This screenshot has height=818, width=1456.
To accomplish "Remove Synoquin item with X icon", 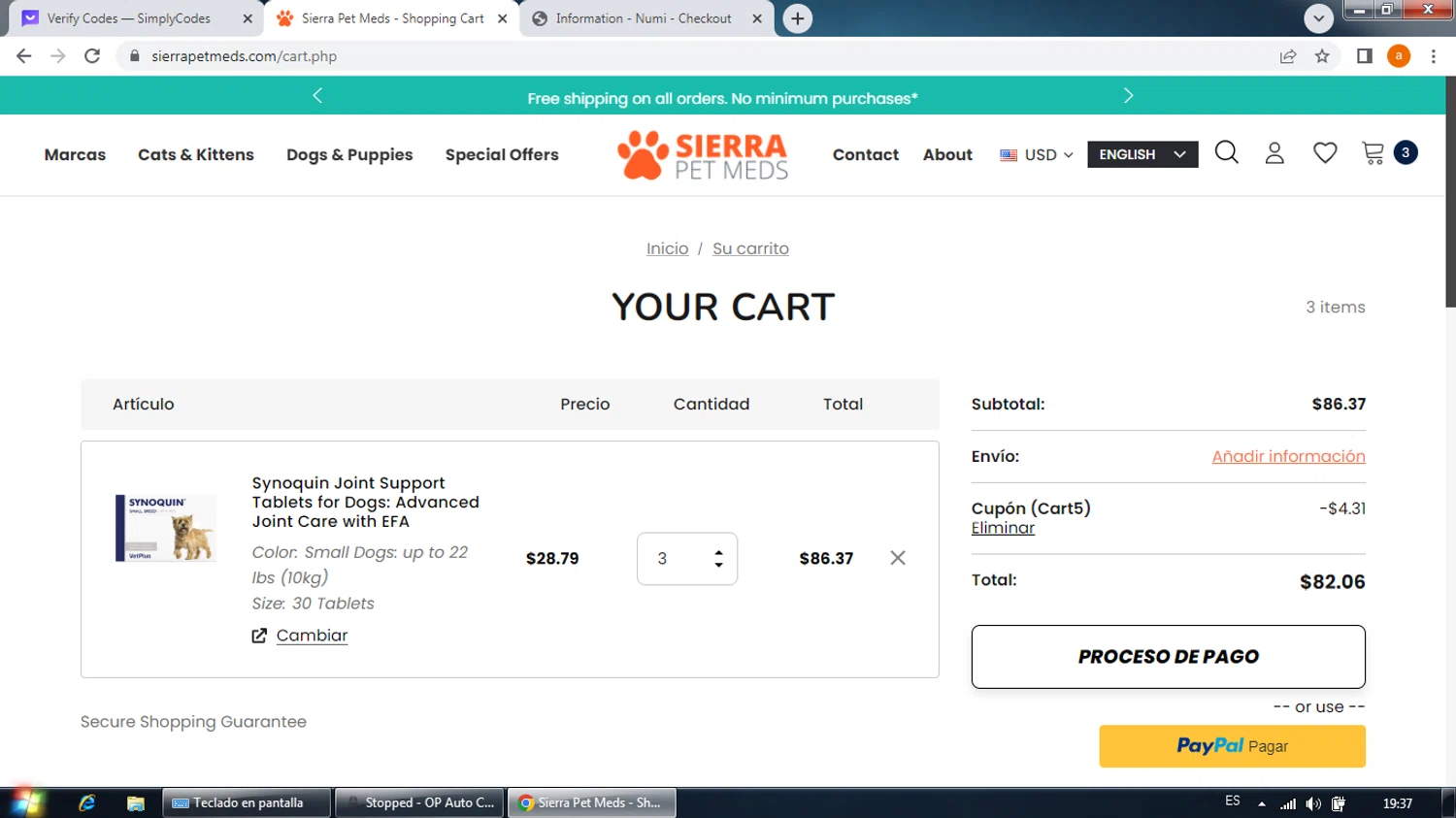I will tap(898, 558).
